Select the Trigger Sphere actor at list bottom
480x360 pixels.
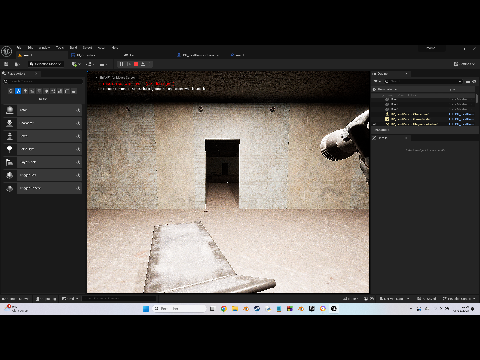point(43,188)
